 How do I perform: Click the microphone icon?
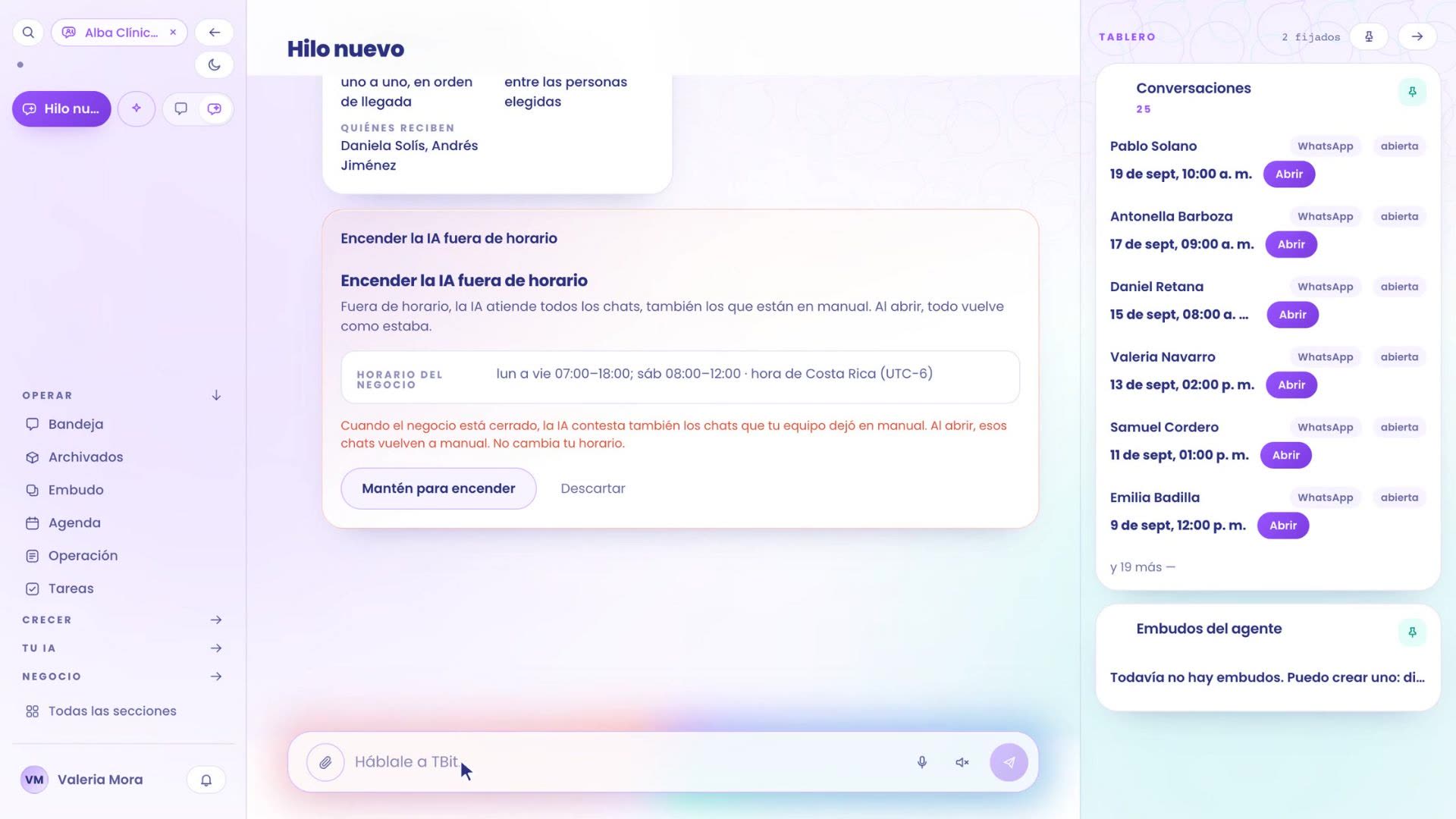pyautogui.click(x=922, y=762)
